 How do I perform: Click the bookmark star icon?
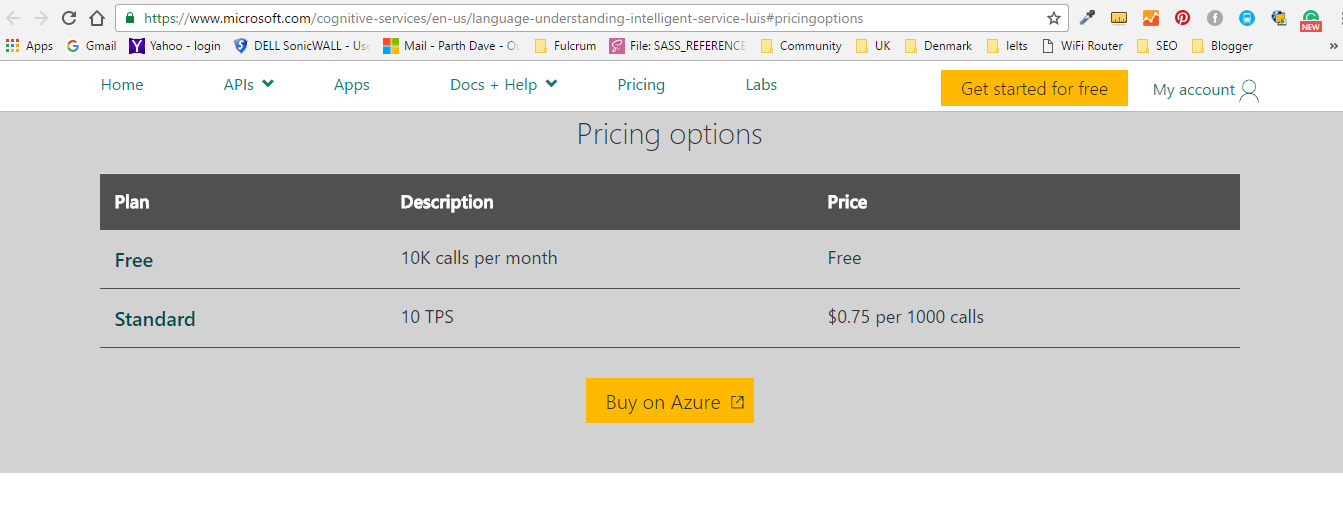click(x=1053, y=18)
